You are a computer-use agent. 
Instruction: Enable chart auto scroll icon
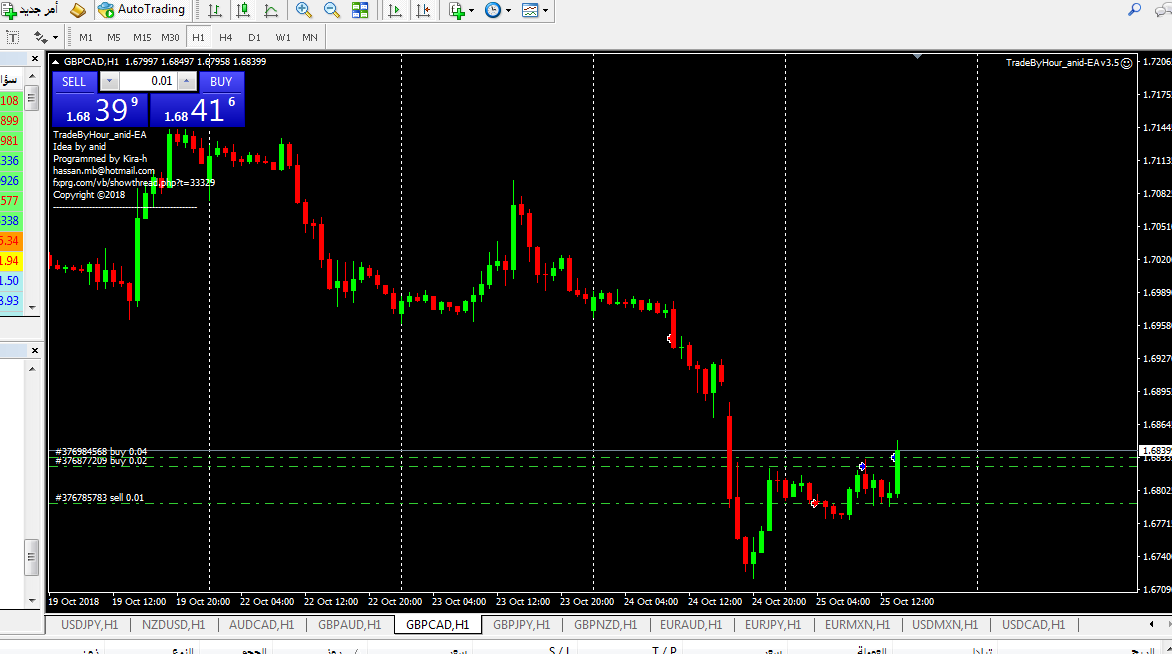[x=395, y=10]
